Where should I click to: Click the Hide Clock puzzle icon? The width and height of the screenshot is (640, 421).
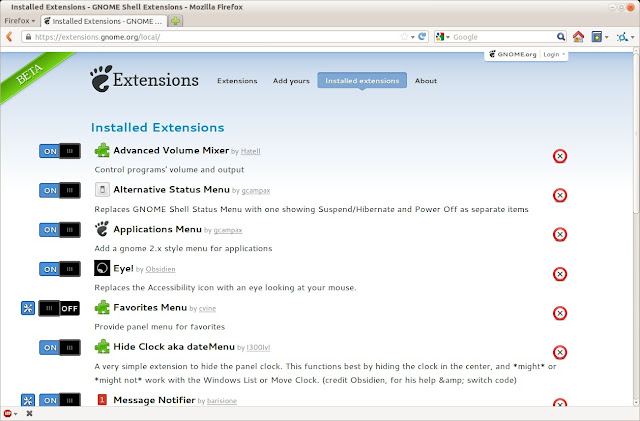point(102,347)
